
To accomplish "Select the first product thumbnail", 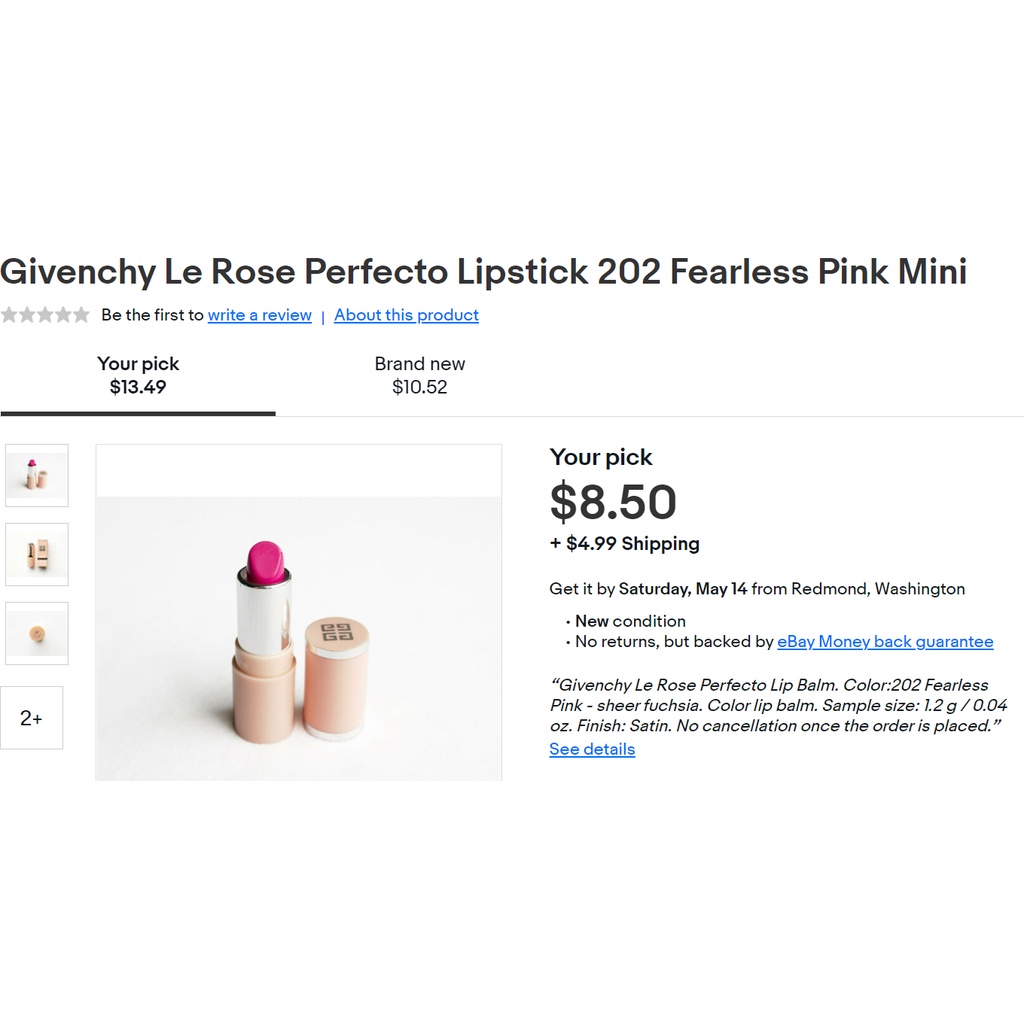I will (37, 475).
